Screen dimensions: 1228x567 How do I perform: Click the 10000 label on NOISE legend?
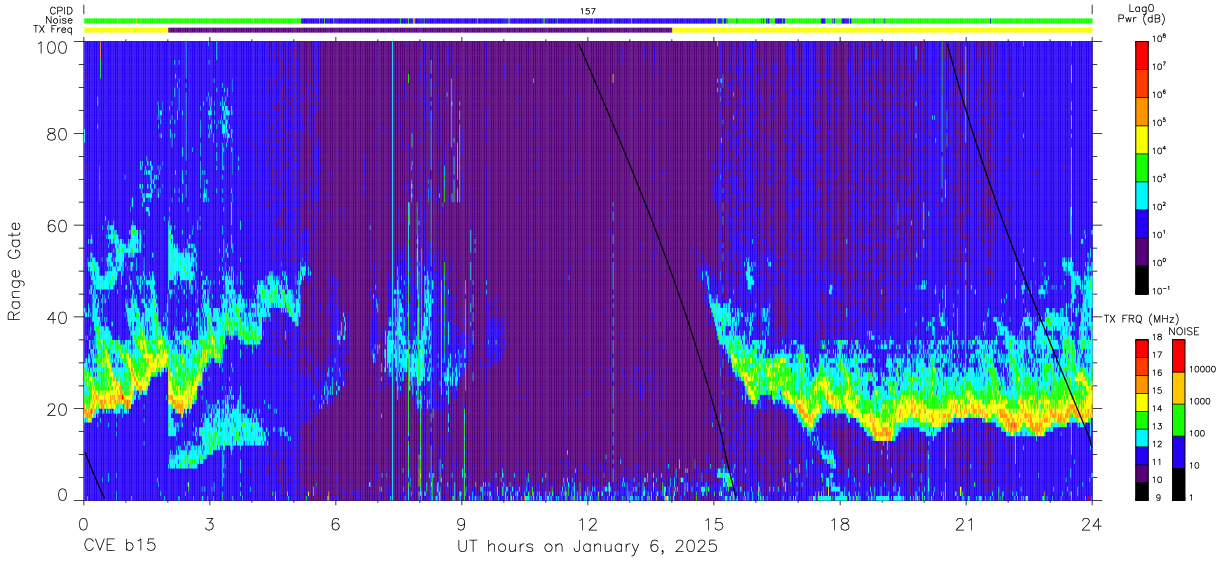coord(1204,369)
